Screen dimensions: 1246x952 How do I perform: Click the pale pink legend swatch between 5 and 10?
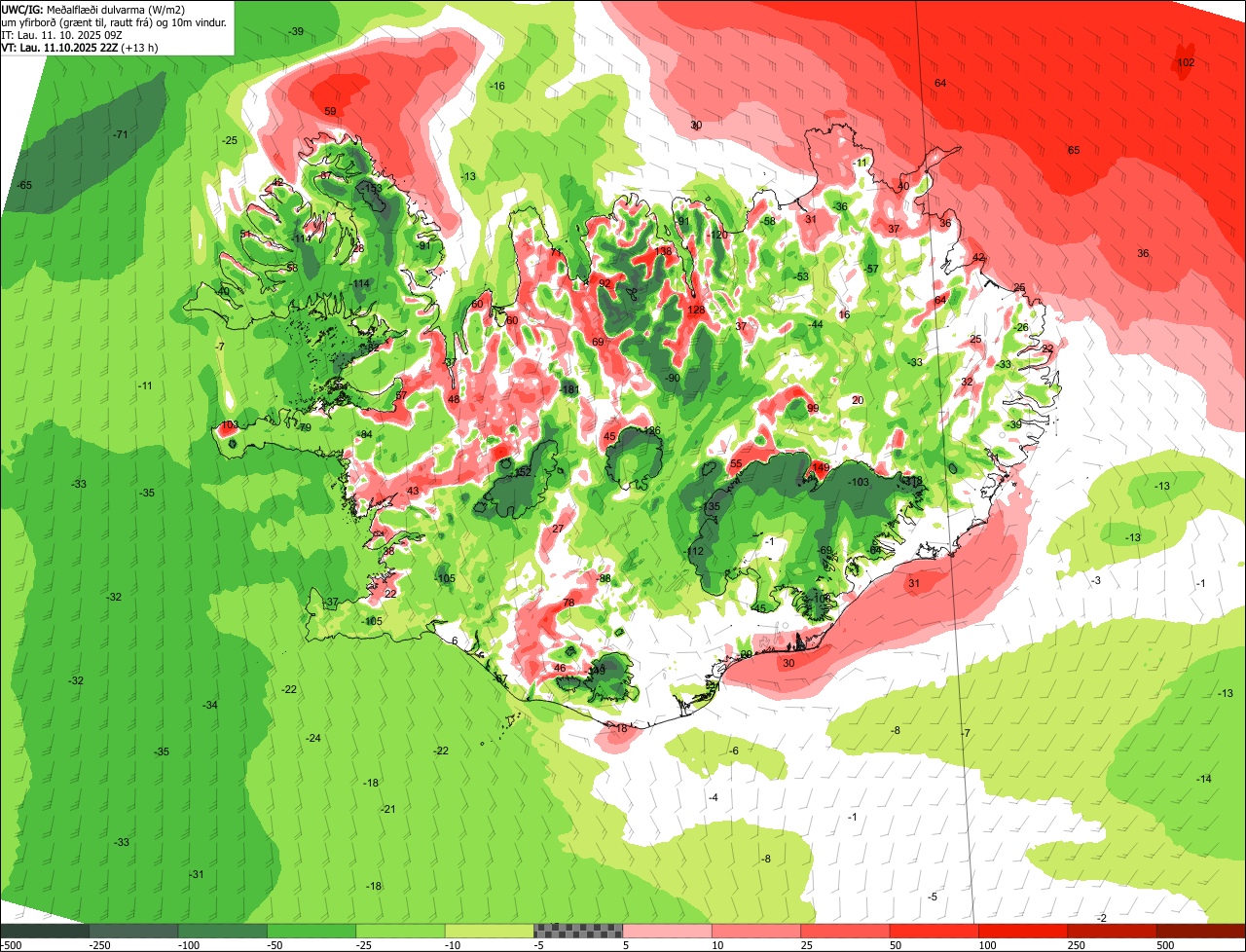667,931
